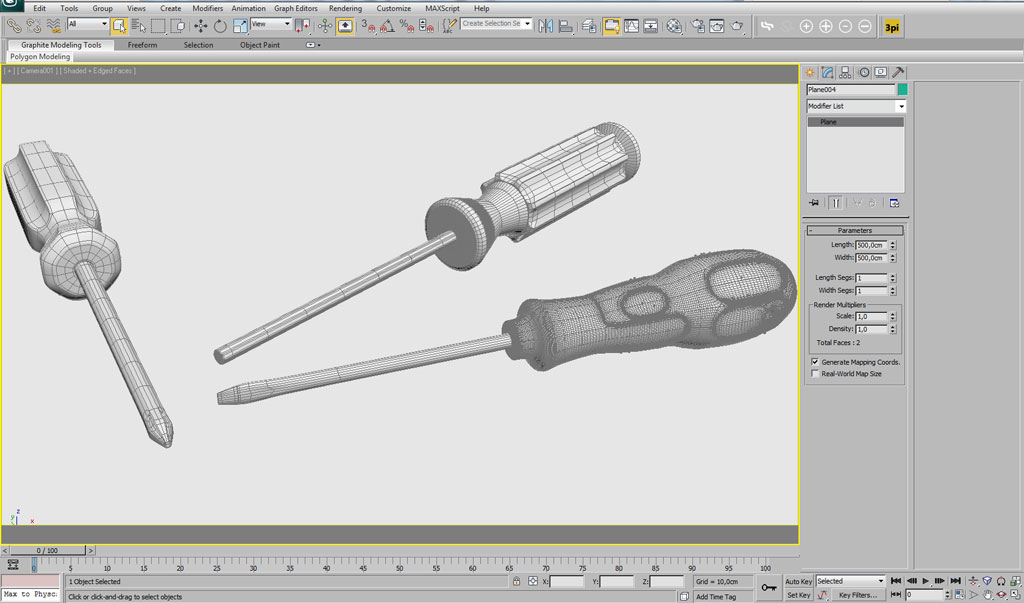Open the Curve Editor
Viewport: 1024px width, 603px height.
click(632, 26)
